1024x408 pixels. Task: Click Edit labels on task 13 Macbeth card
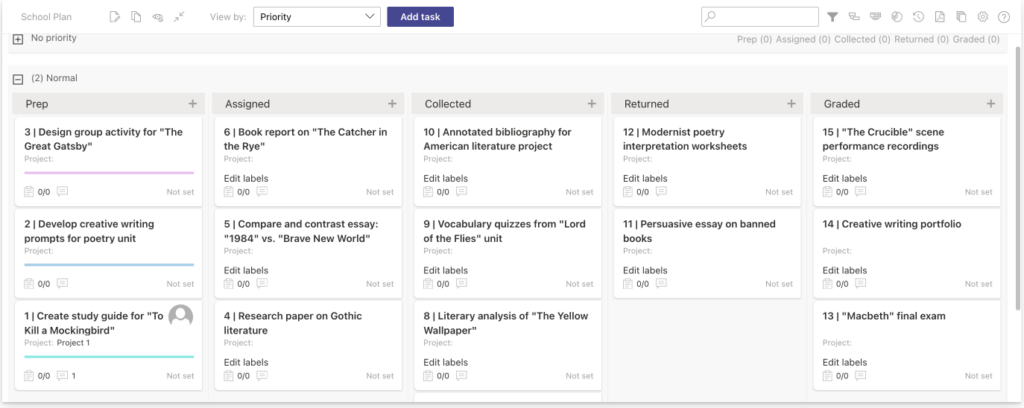point(844,362)
